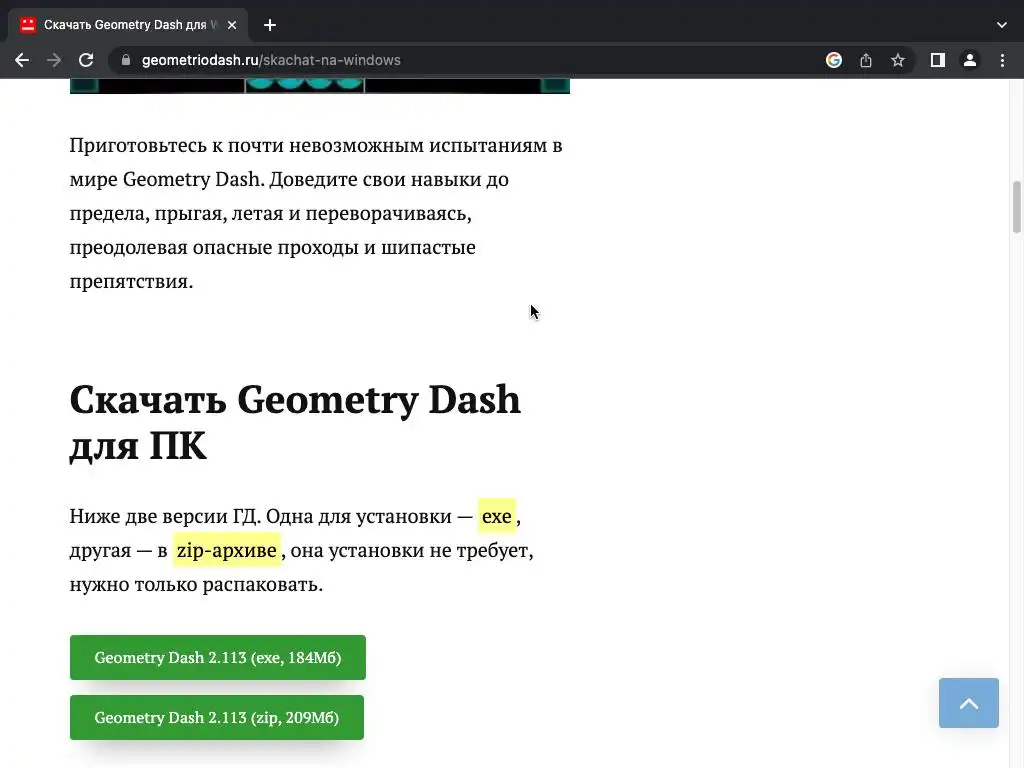
Task: Click the forward navigation arrow
Action: (54, 60)
